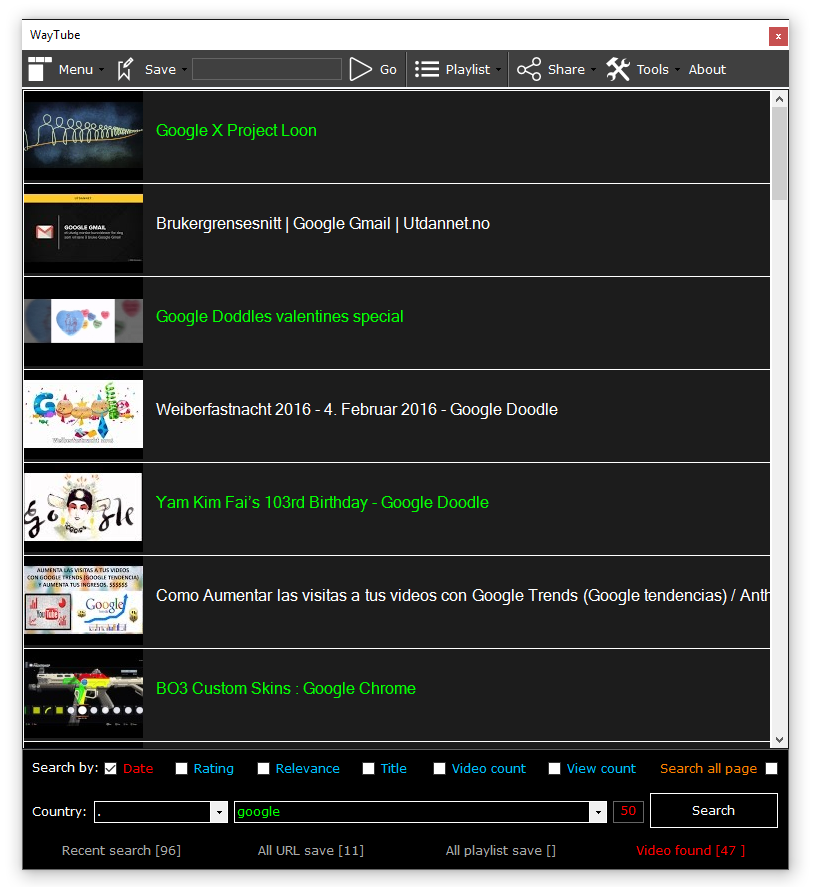This screenshot has width=813, height=887.
Task: Click the URL input field in toolbar
Action: [x=266, y=69]
